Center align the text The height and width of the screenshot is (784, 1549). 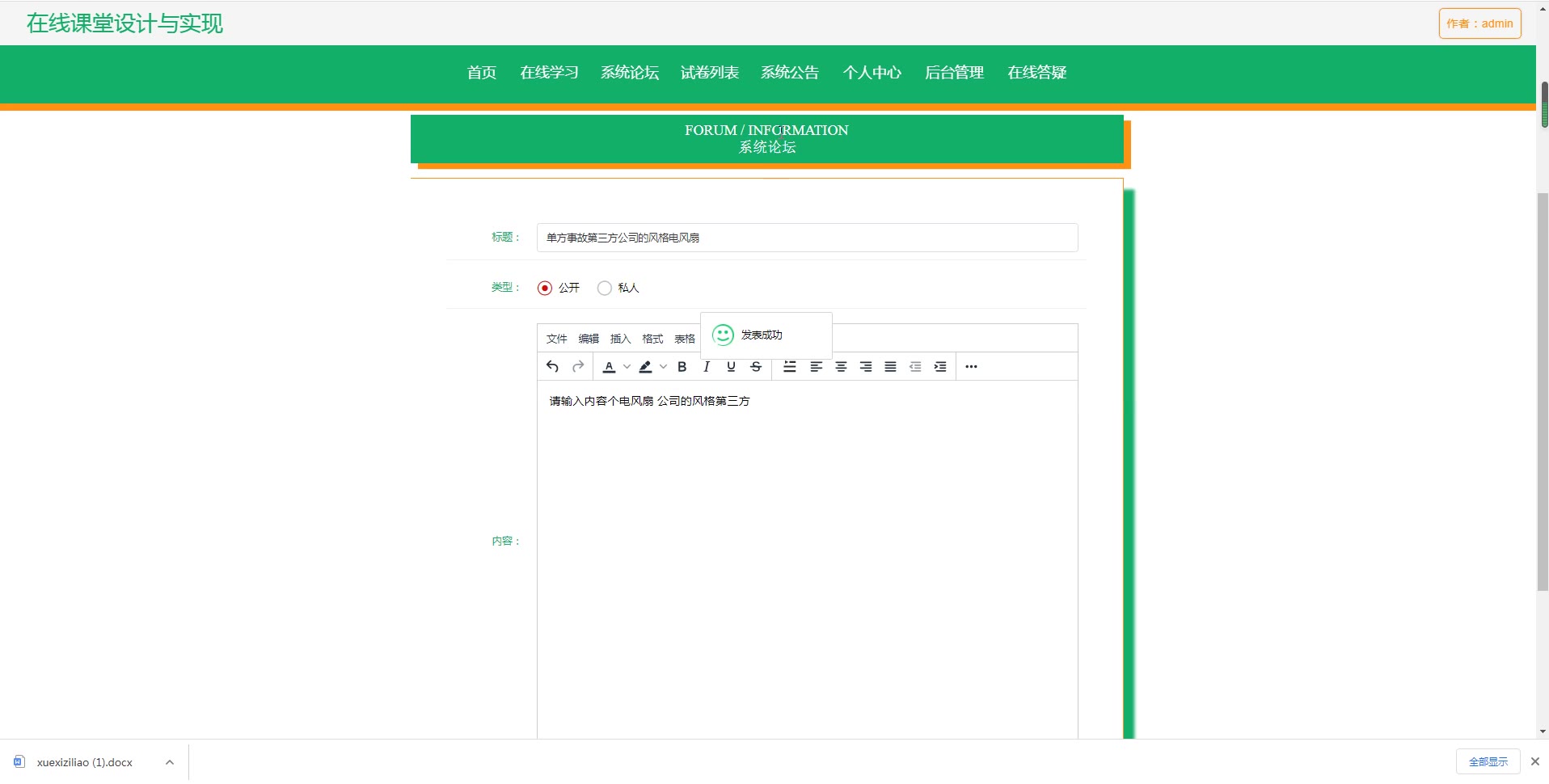pyautogui.click(x=841, y=367)
